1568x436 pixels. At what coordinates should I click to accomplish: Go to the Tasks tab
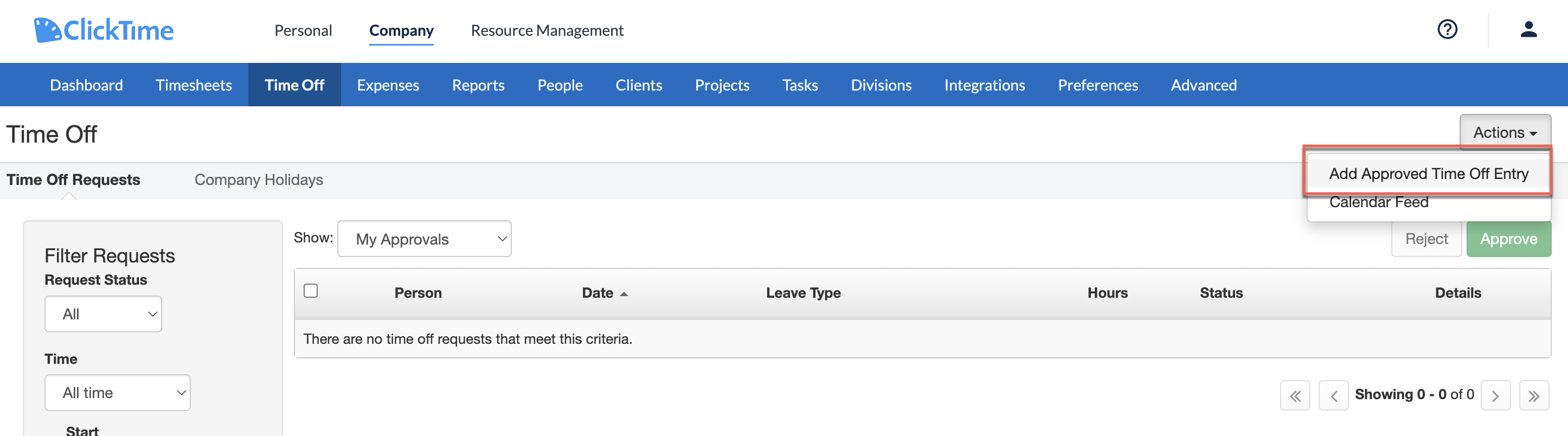pyautogui.click(x=800, y=85)
